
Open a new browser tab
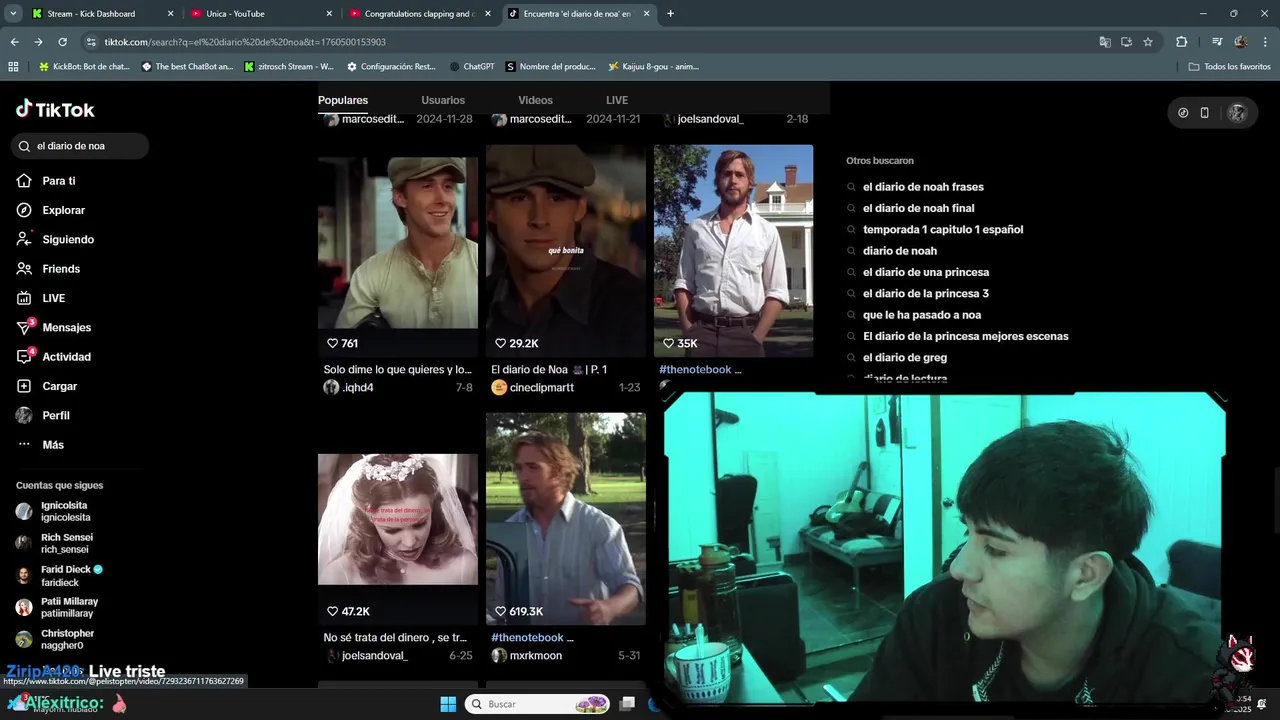coord(670,14)
